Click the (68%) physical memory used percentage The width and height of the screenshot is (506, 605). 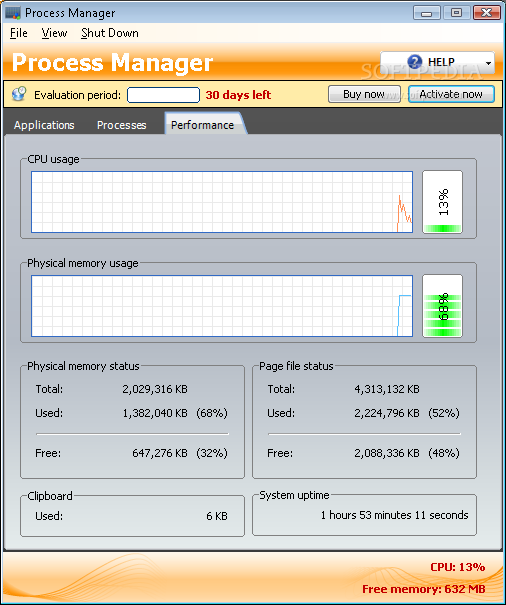coord(212,413)
